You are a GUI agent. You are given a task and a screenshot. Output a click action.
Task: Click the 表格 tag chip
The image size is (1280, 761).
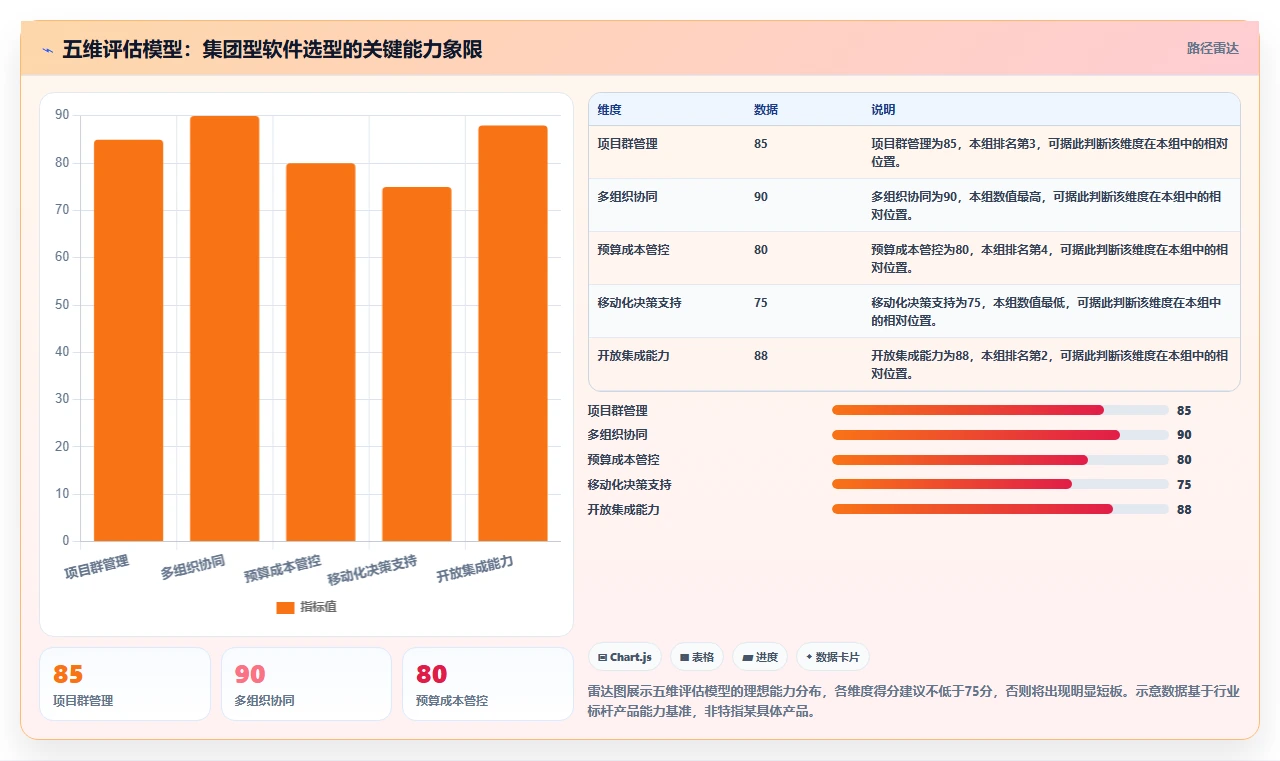(x=696, y=657)
